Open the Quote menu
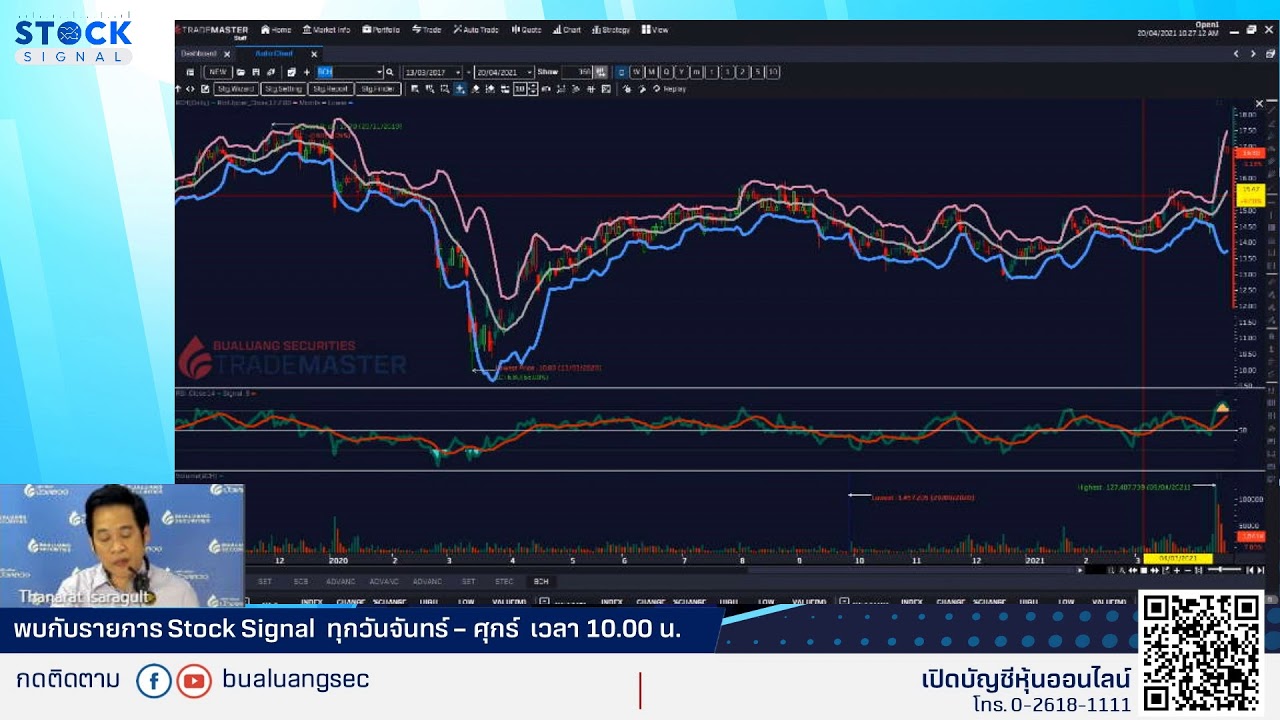 click(527, 30)
